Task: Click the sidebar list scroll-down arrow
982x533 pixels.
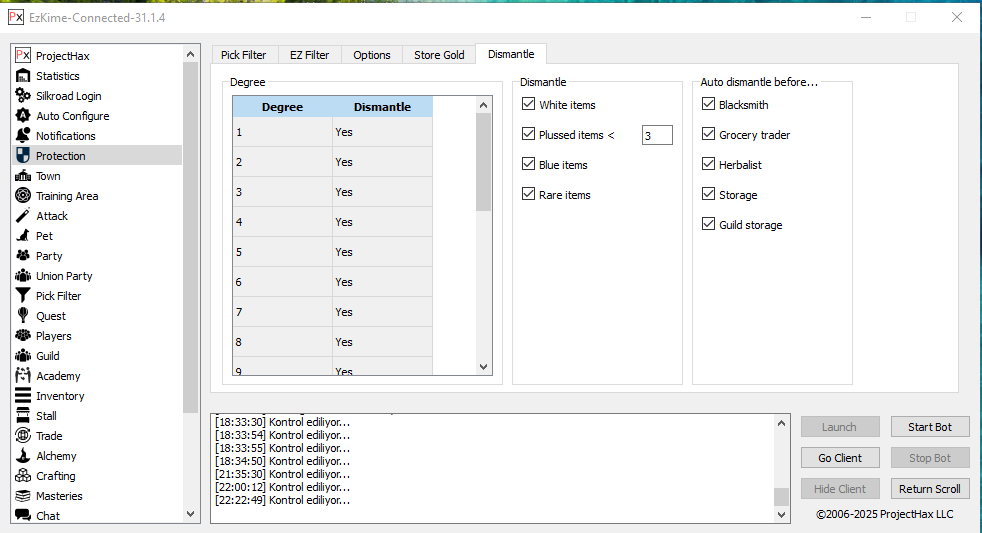Action: (191, 513)
